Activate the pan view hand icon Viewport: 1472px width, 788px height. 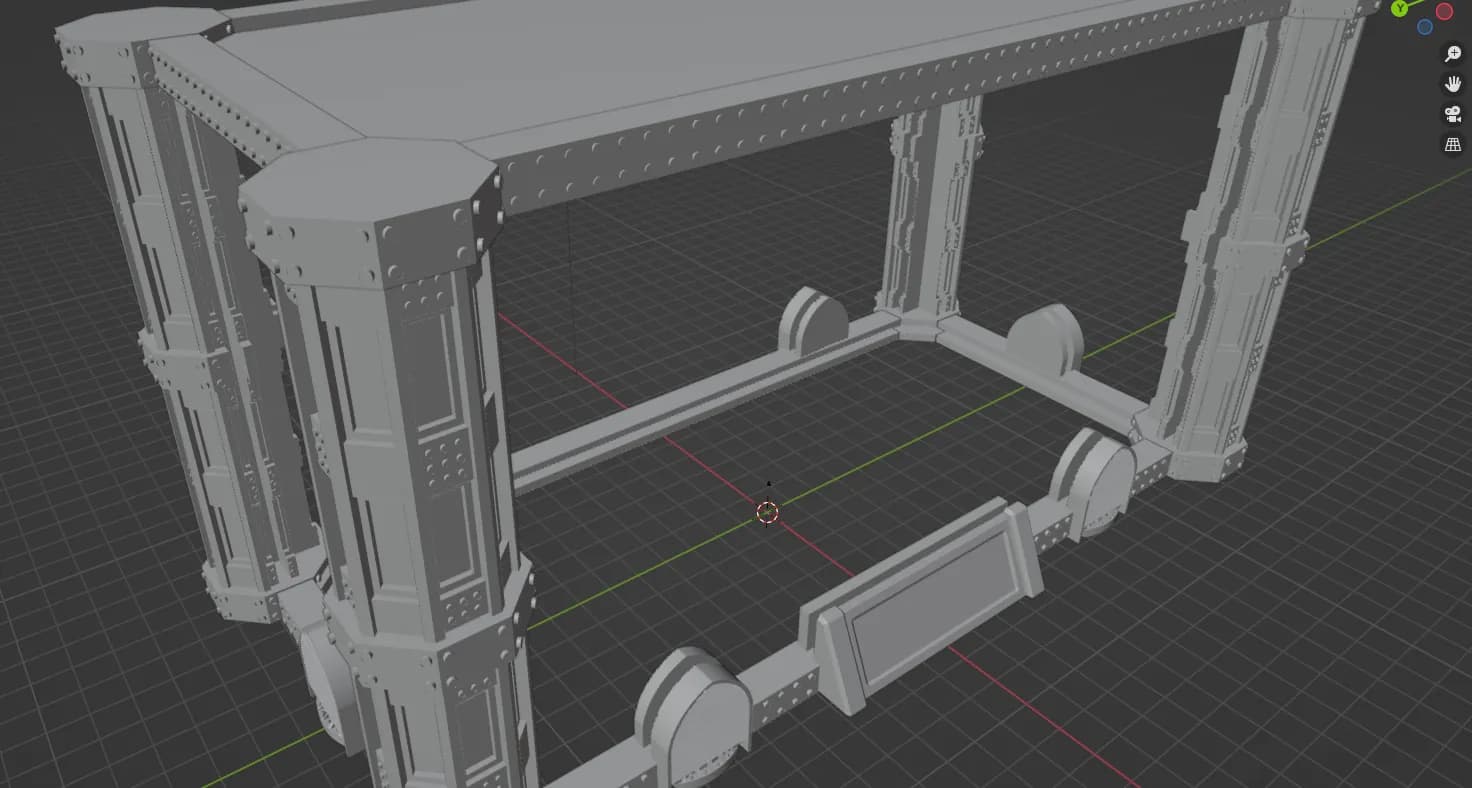1453,84
